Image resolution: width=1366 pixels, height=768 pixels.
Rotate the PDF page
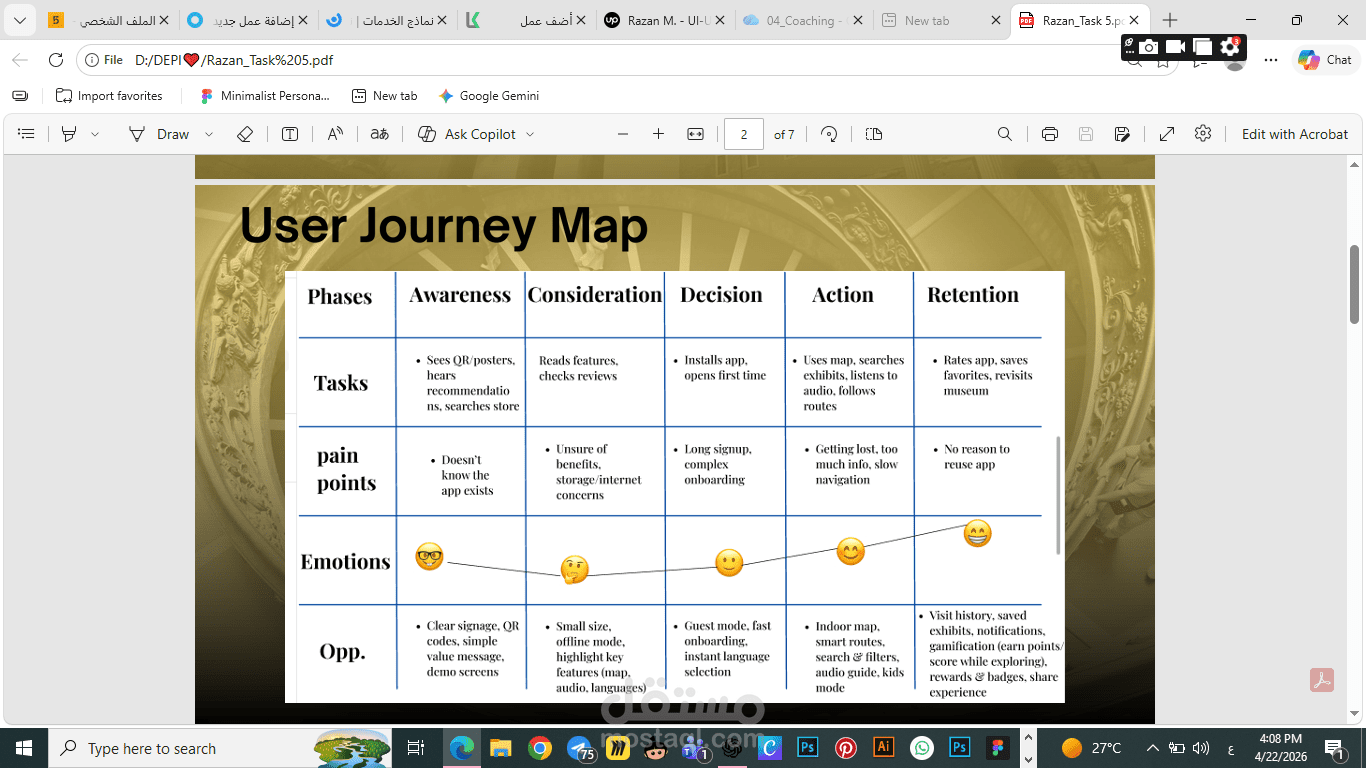click(829, 134)
